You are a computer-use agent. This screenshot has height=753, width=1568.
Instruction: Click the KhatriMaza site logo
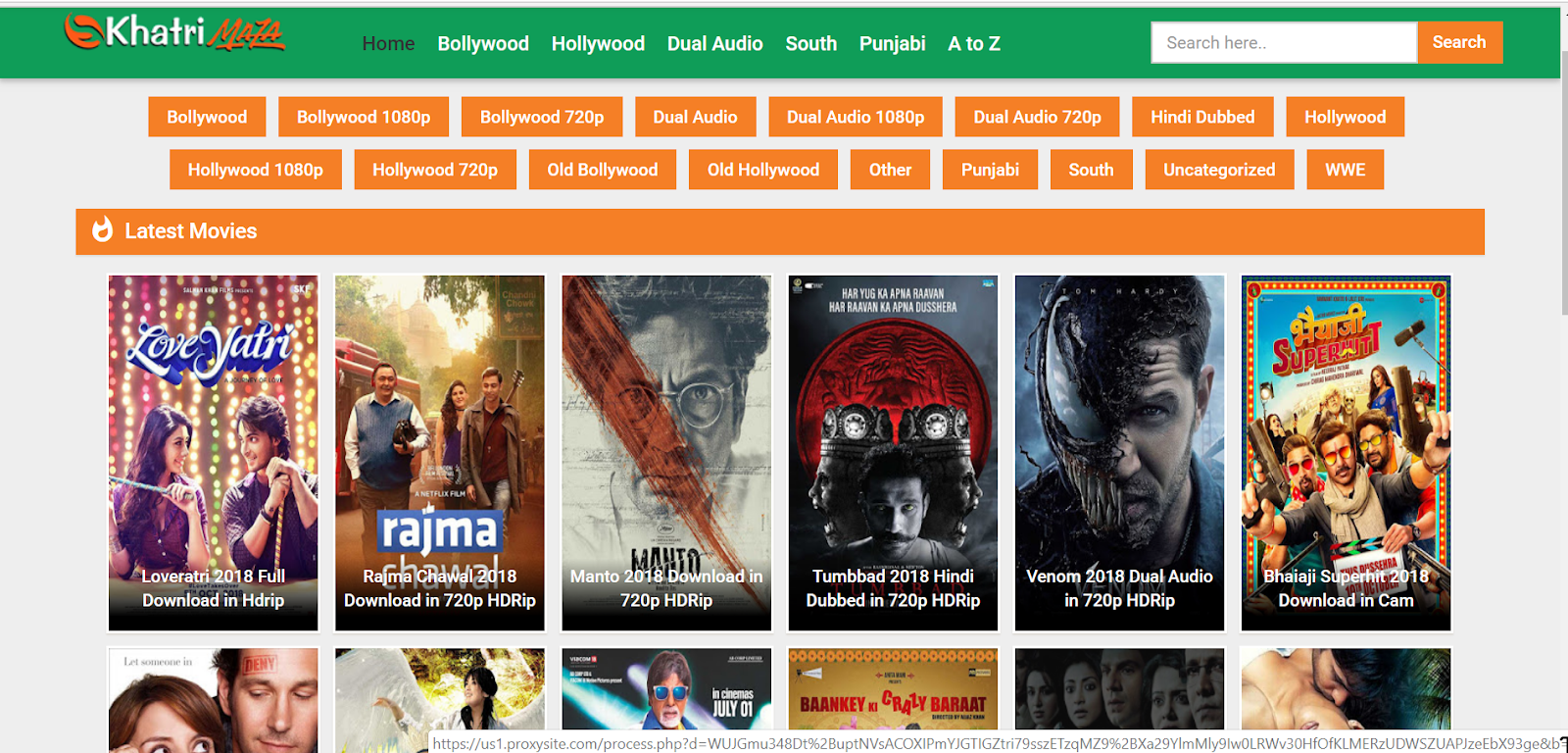tap(174, 32)
